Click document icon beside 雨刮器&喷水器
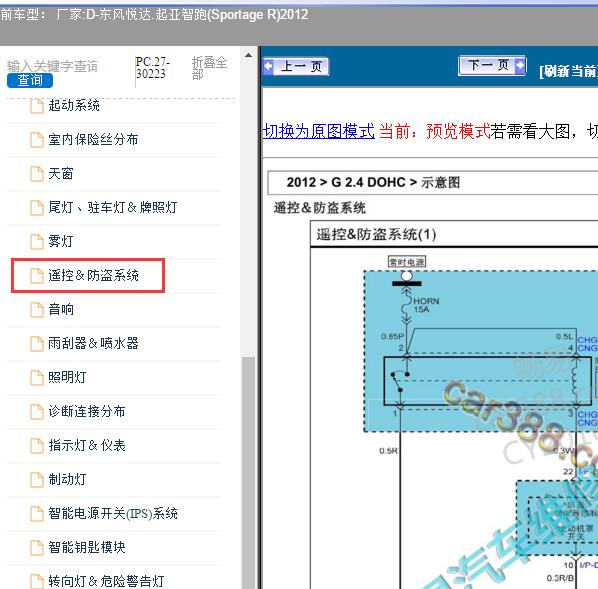The height and width of the screenshot is (589, 598). [37, 343]
